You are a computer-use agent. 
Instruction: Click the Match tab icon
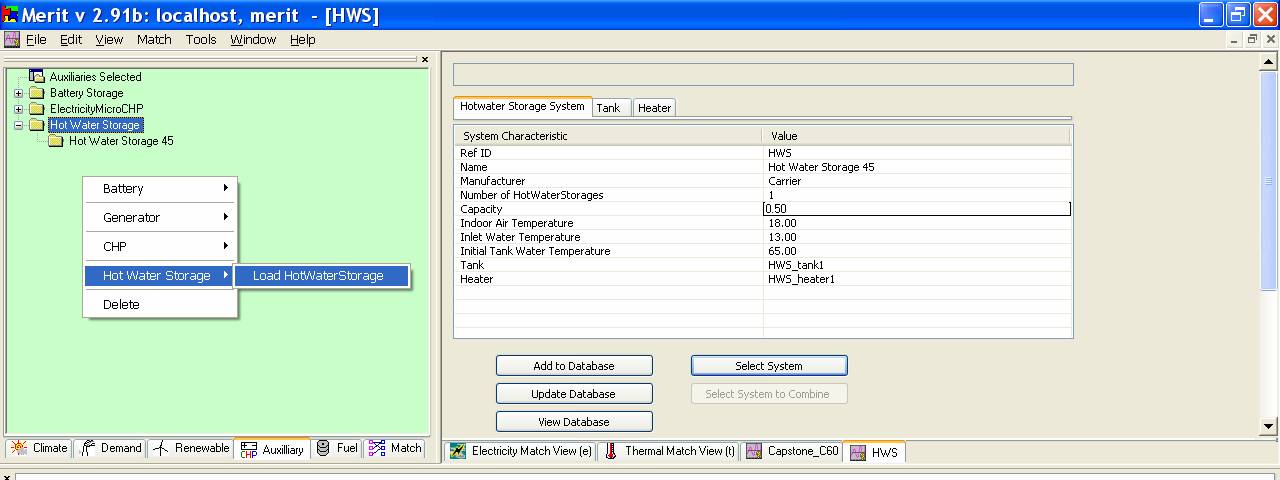click(x=376, y=448)
